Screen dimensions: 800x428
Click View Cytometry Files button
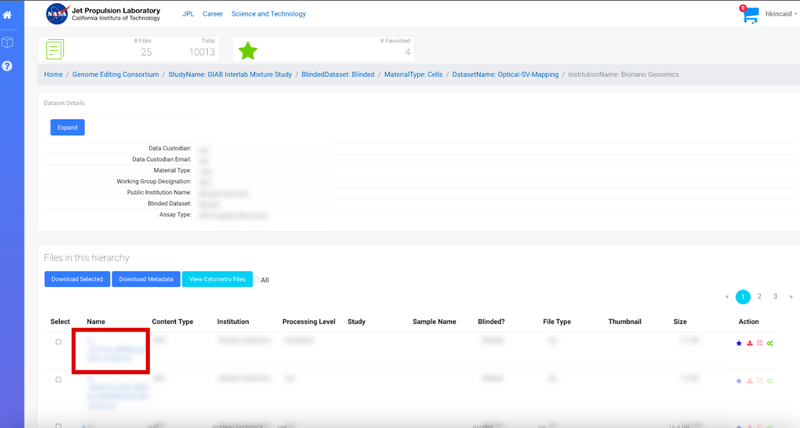pyautogui.click(x=217, y=279)
